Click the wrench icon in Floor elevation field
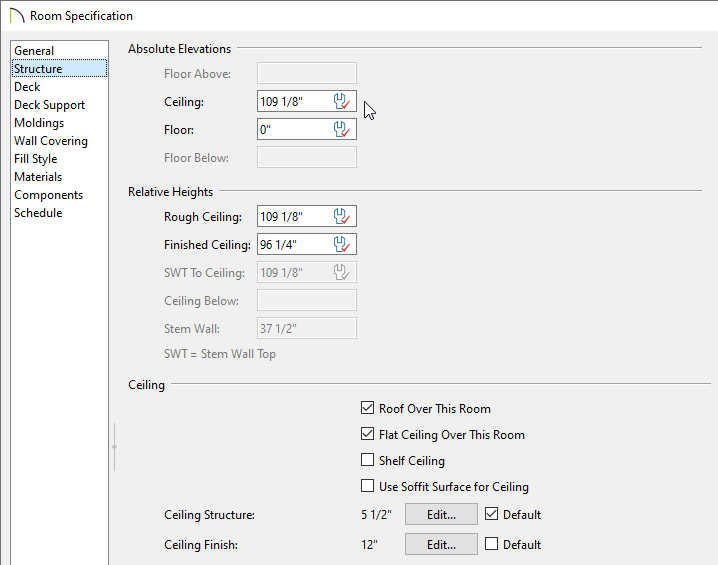The image size is (718, 565). 342,129
